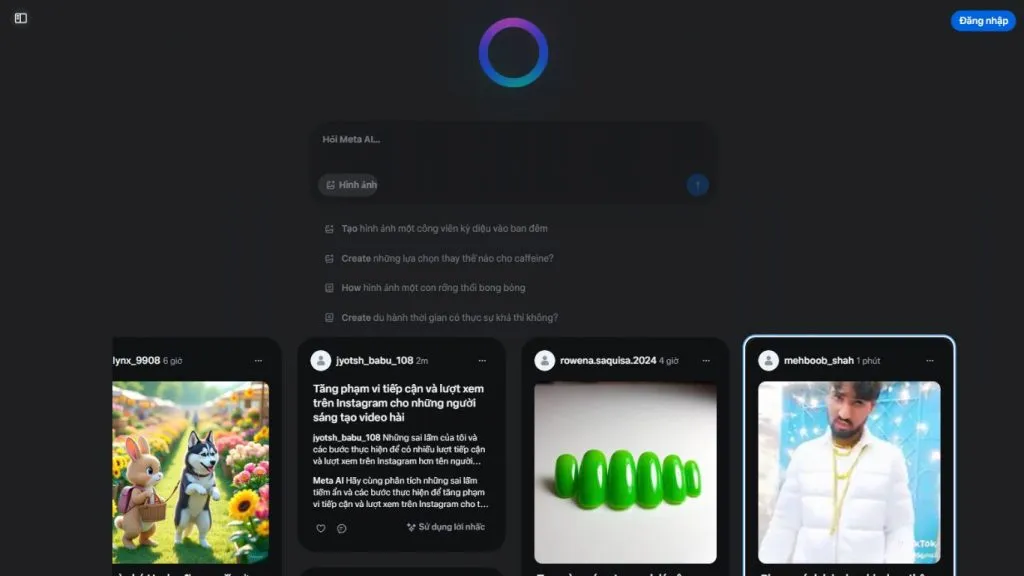Click the 2m timestamp on jyotsh_babu_108 post
The width and height of the screenshot is (1024, 576).
pos(422,360)
